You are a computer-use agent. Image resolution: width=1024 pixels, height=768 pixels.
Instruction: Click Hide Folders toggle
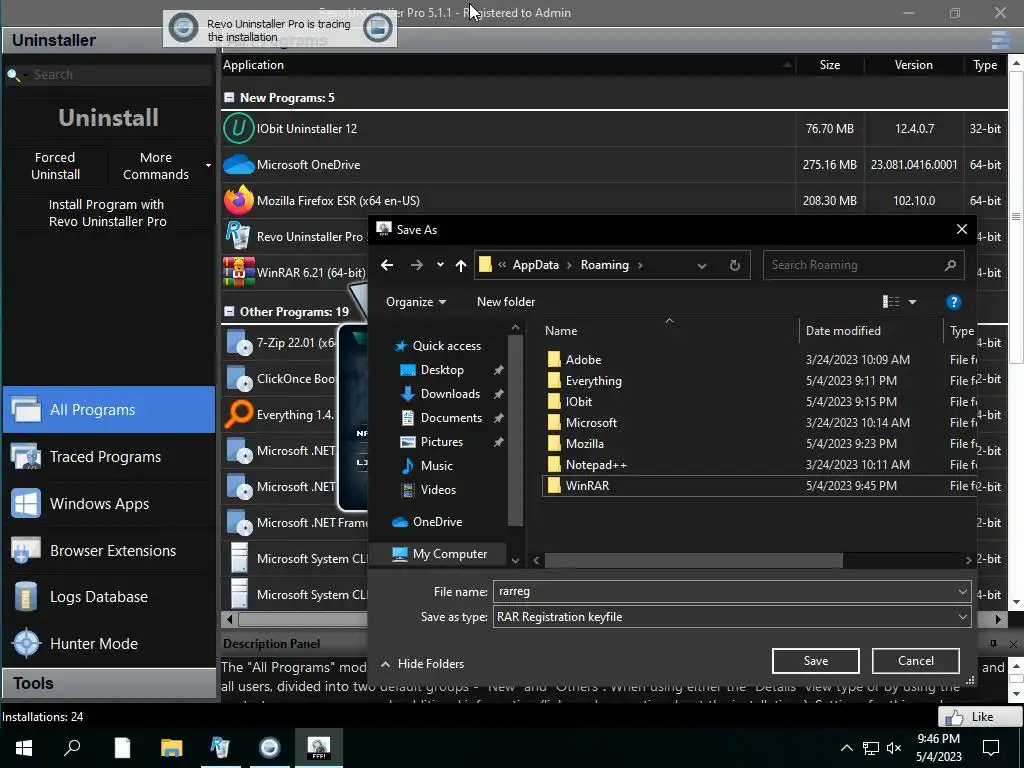pos(423,664)
